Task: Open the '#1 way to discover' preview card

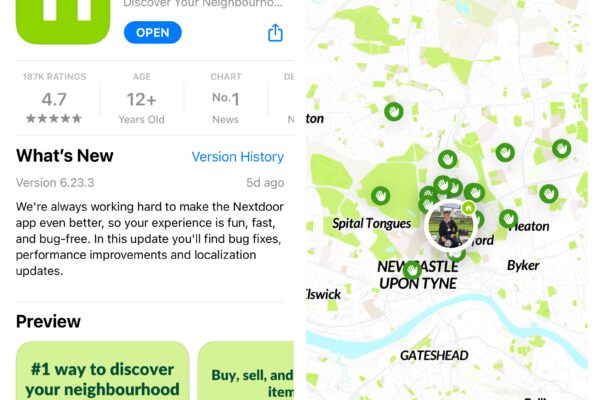Action: click(x=103, y=371)
